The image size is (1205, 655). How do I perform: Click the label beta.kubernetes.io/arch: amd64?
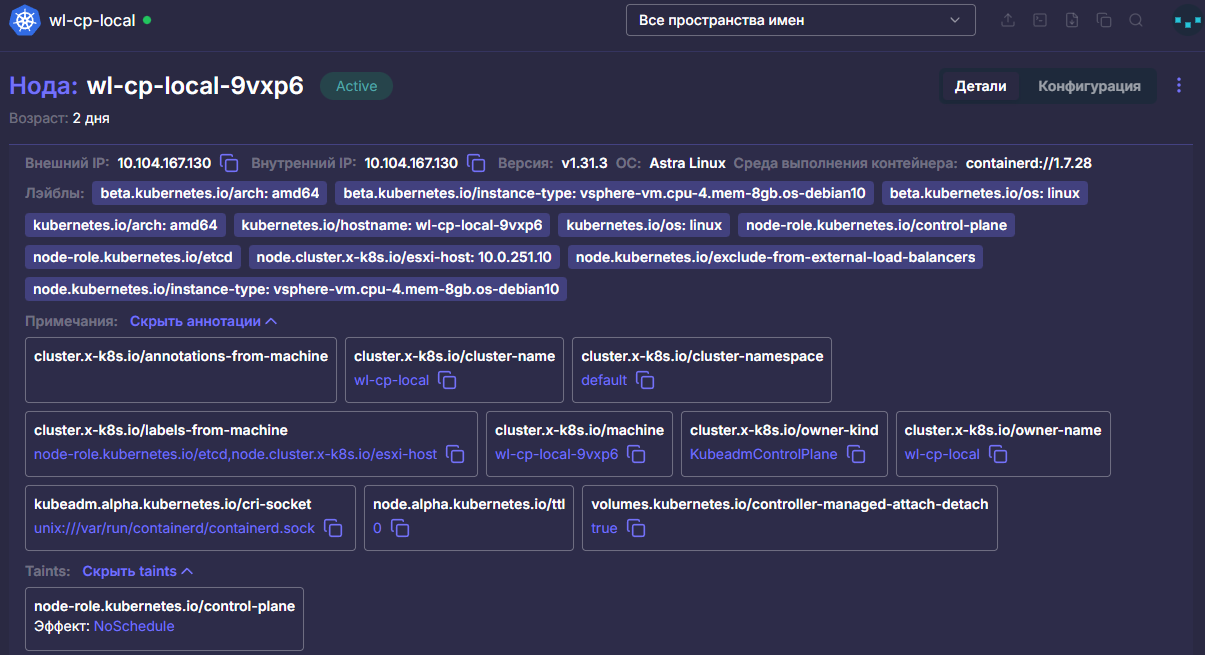210,193
